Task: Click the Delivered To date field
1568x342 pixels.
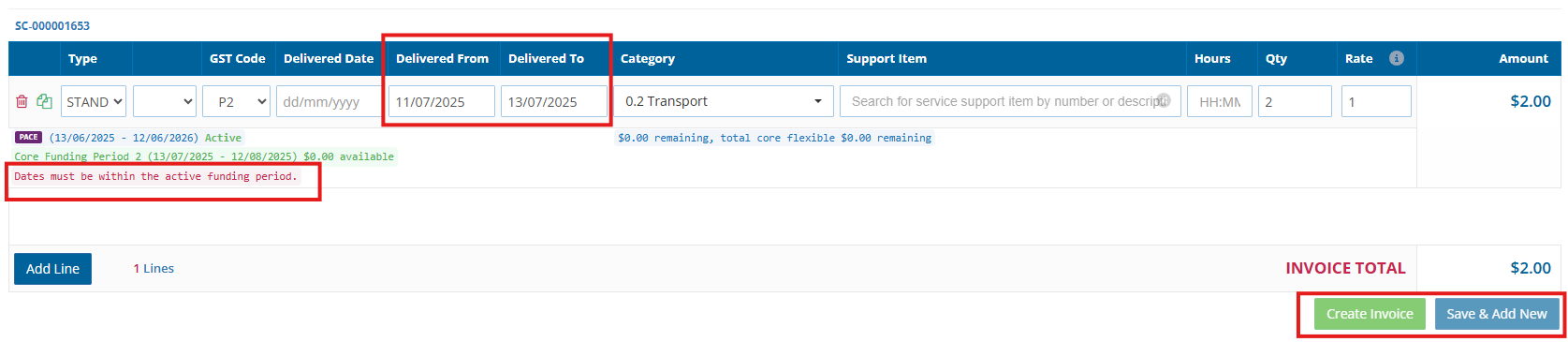Action: (554, 101)
